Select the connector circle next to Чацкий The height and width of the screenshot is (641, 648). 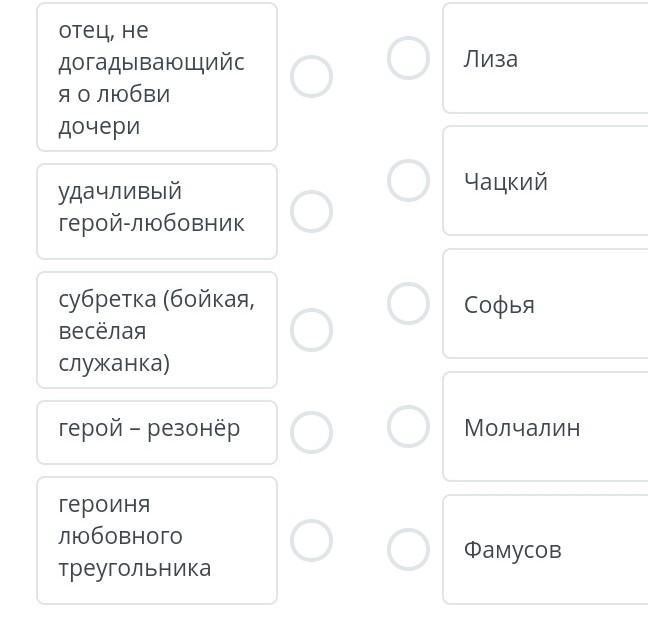[x=408, y=180]
